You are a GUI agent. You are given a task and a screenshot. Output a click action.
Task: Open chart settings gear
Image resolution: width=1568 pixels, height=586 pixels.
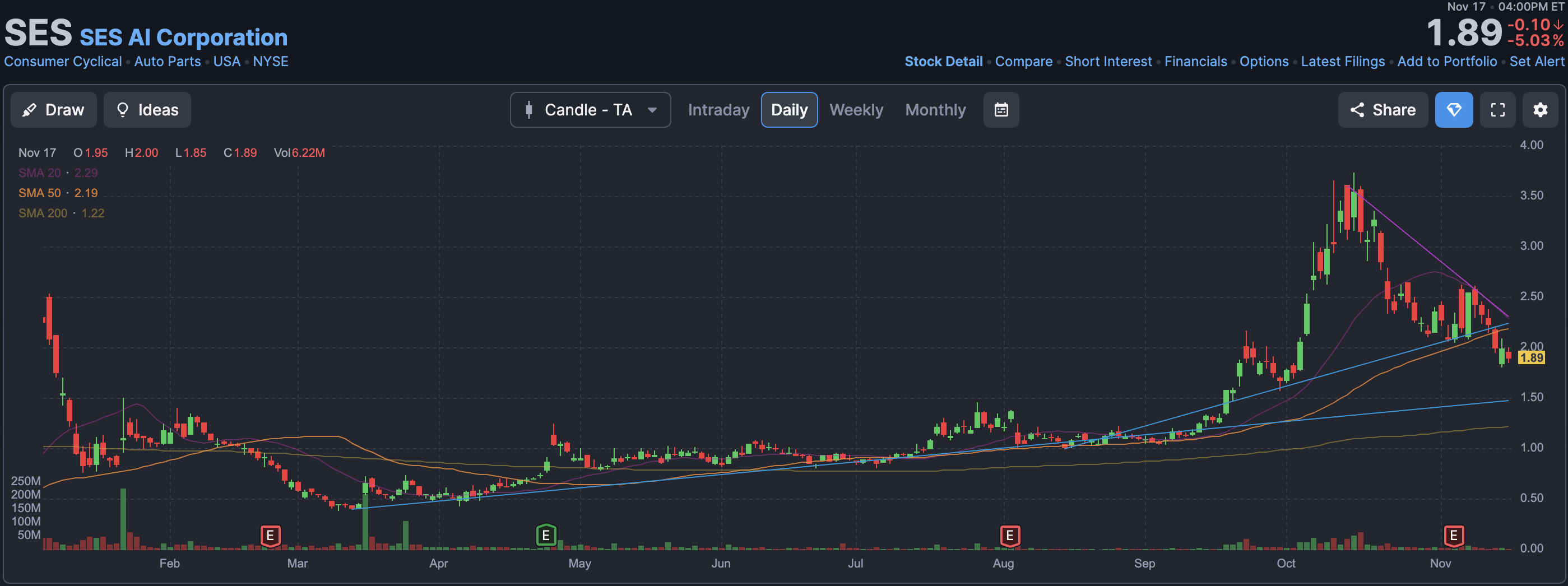(x=1540, y=110)
